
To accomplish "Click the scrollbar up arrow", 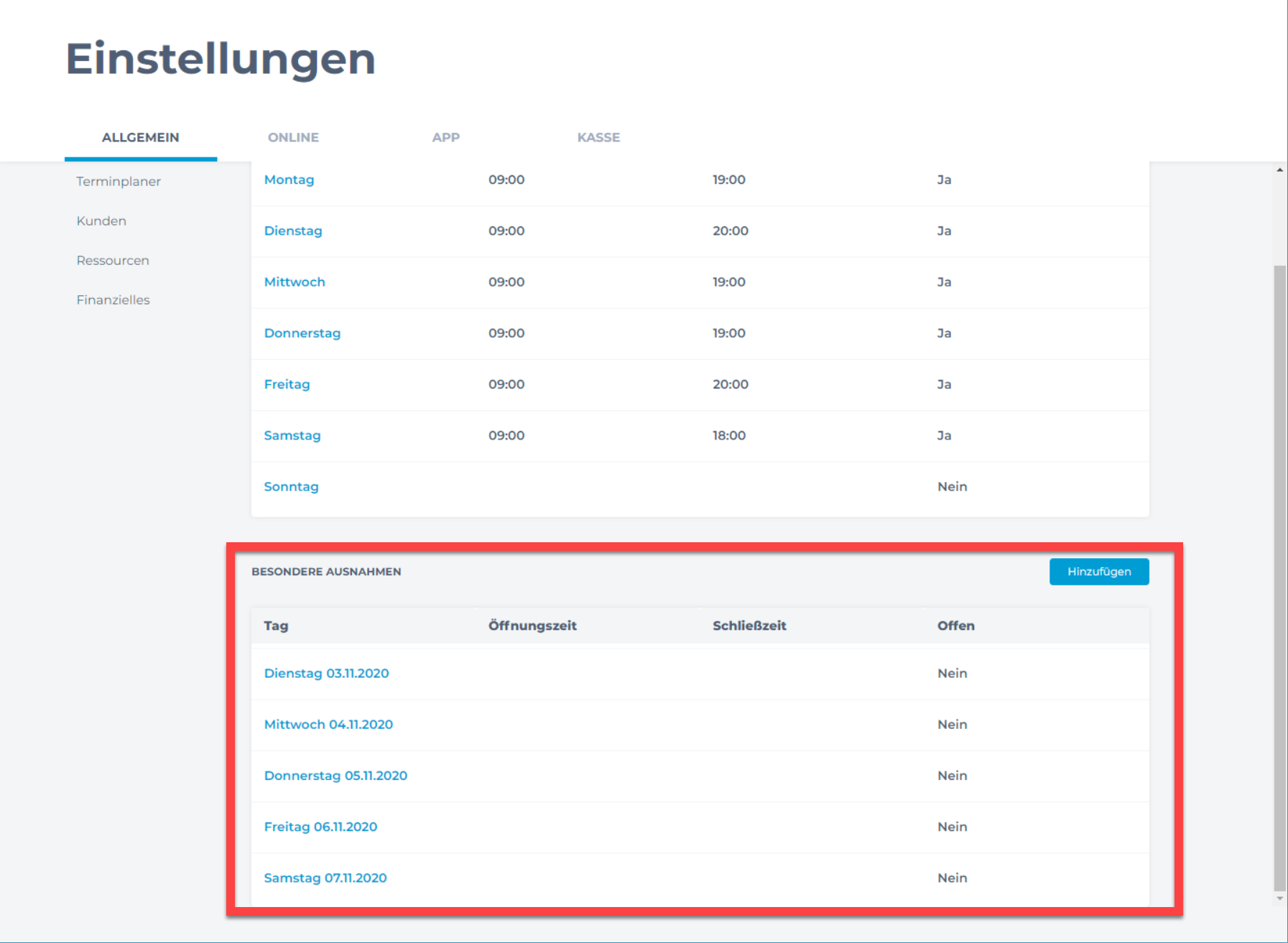I will [1279, 170].
